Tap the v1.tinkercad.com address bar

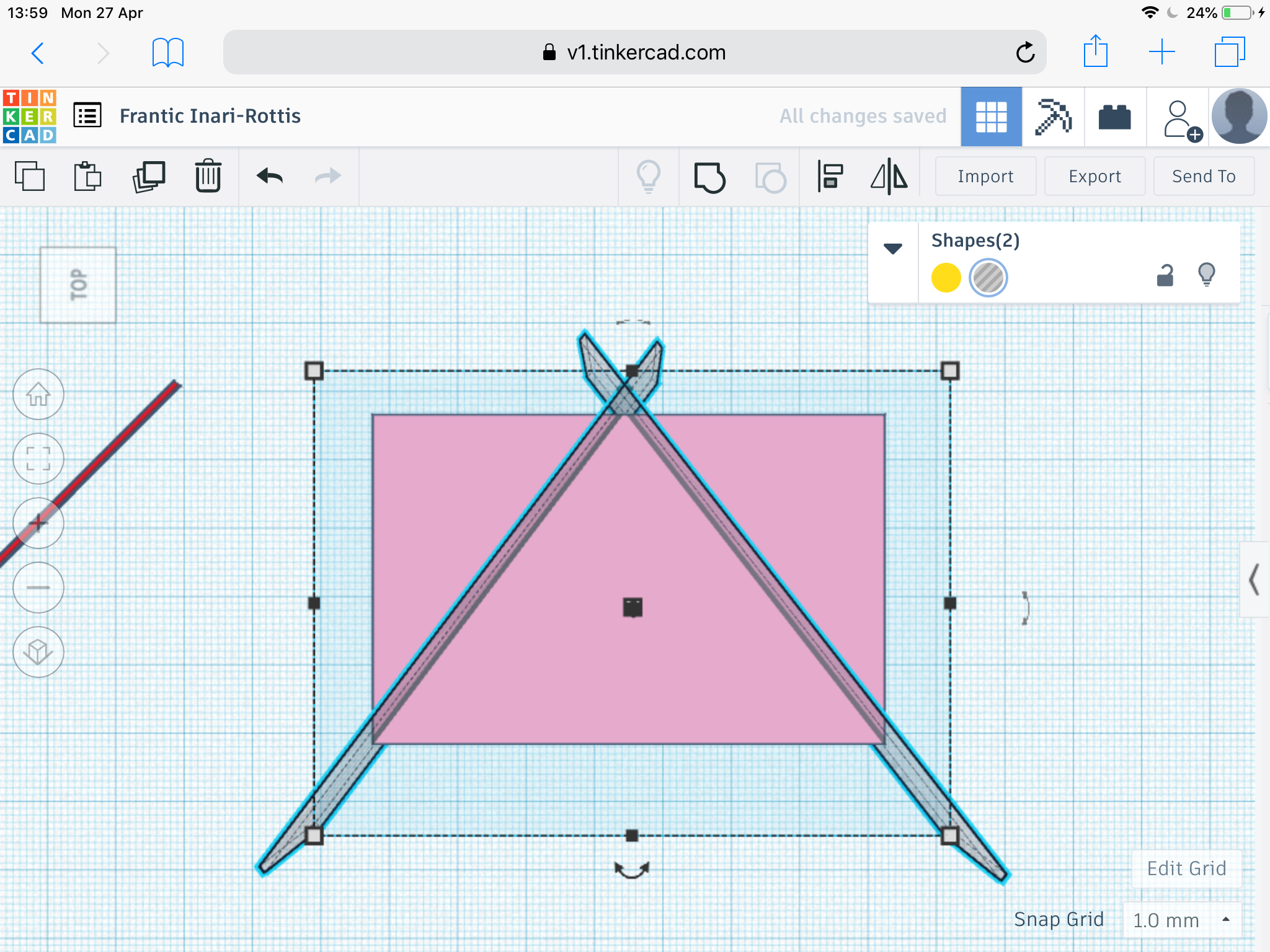coord(634,53)
